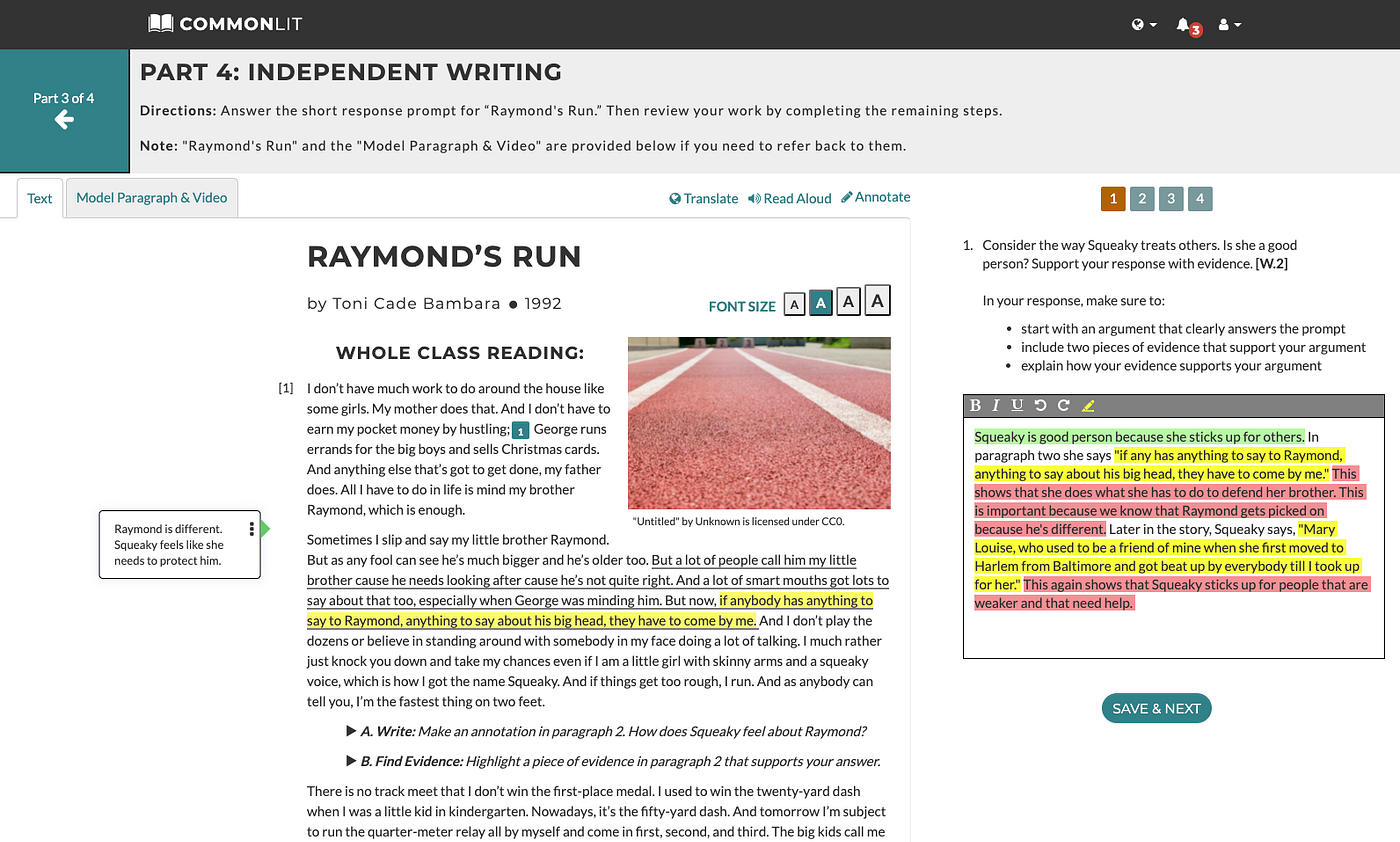Expand prompt A. Write triangle
1400x842 pixels.
click(351, 731)
